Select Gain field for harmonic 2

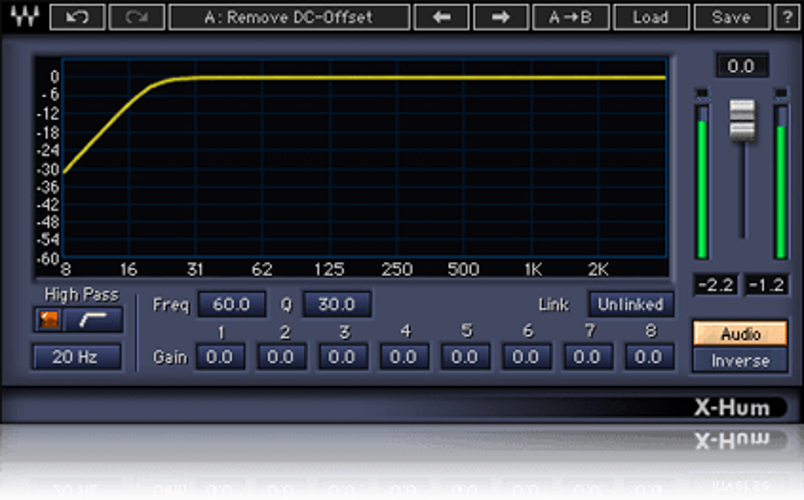[281, 356]
